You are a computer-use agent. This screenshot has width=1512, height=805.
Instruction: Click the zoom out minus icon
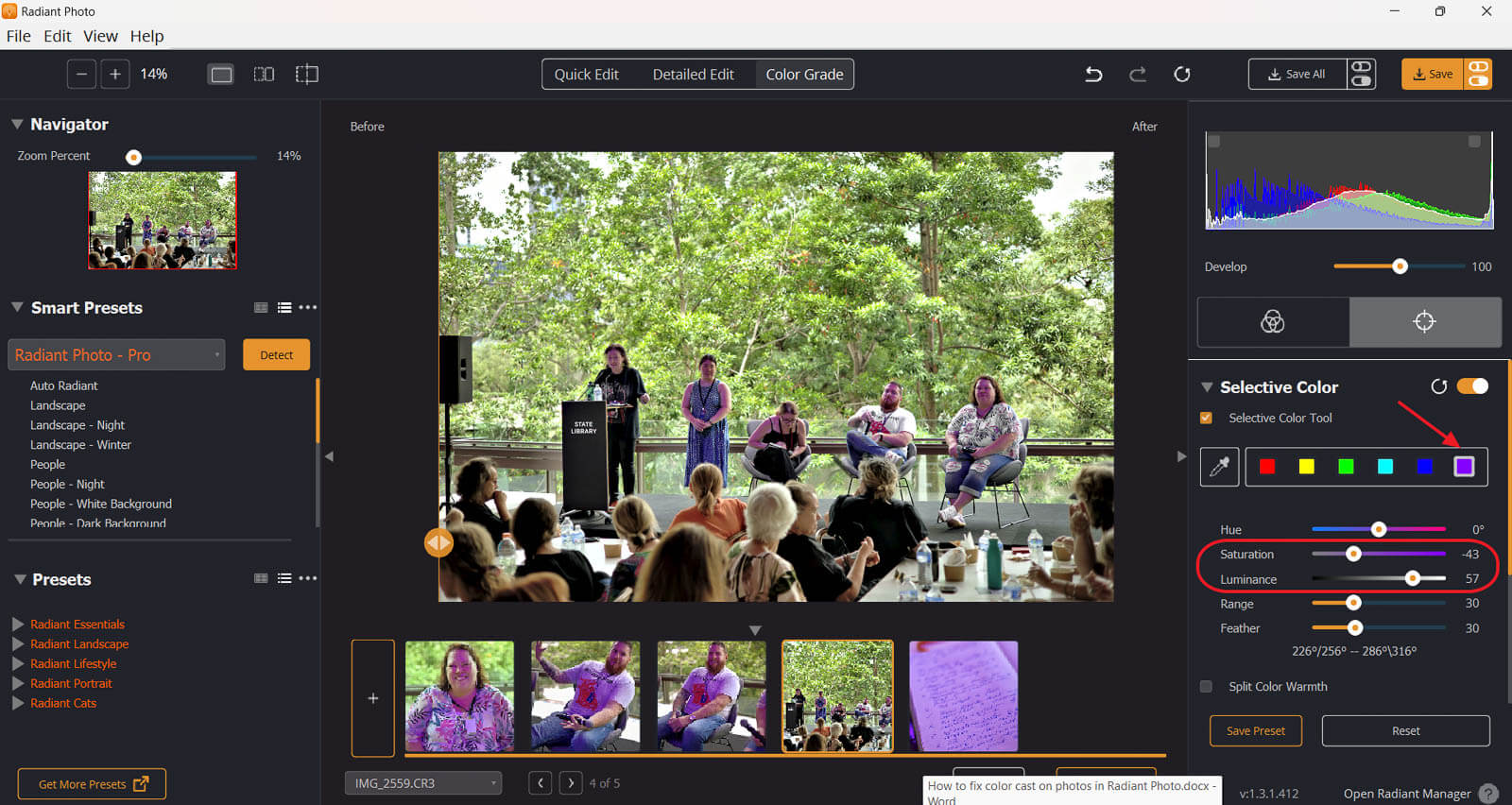82,75
